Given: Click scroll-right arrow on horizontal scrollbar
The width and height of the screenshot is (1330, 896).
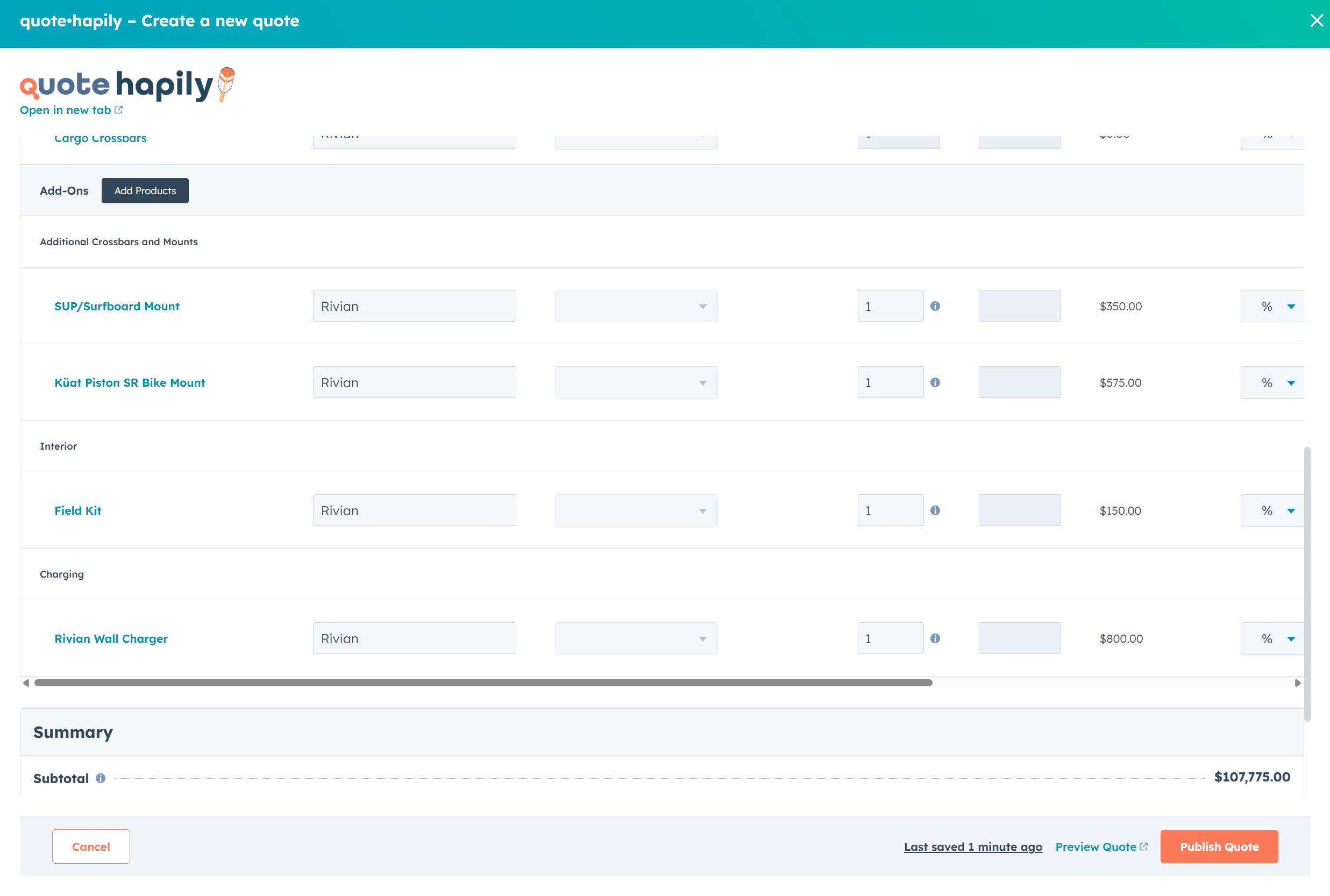Looking at the screenshot, I should [x=1297, y=683].
